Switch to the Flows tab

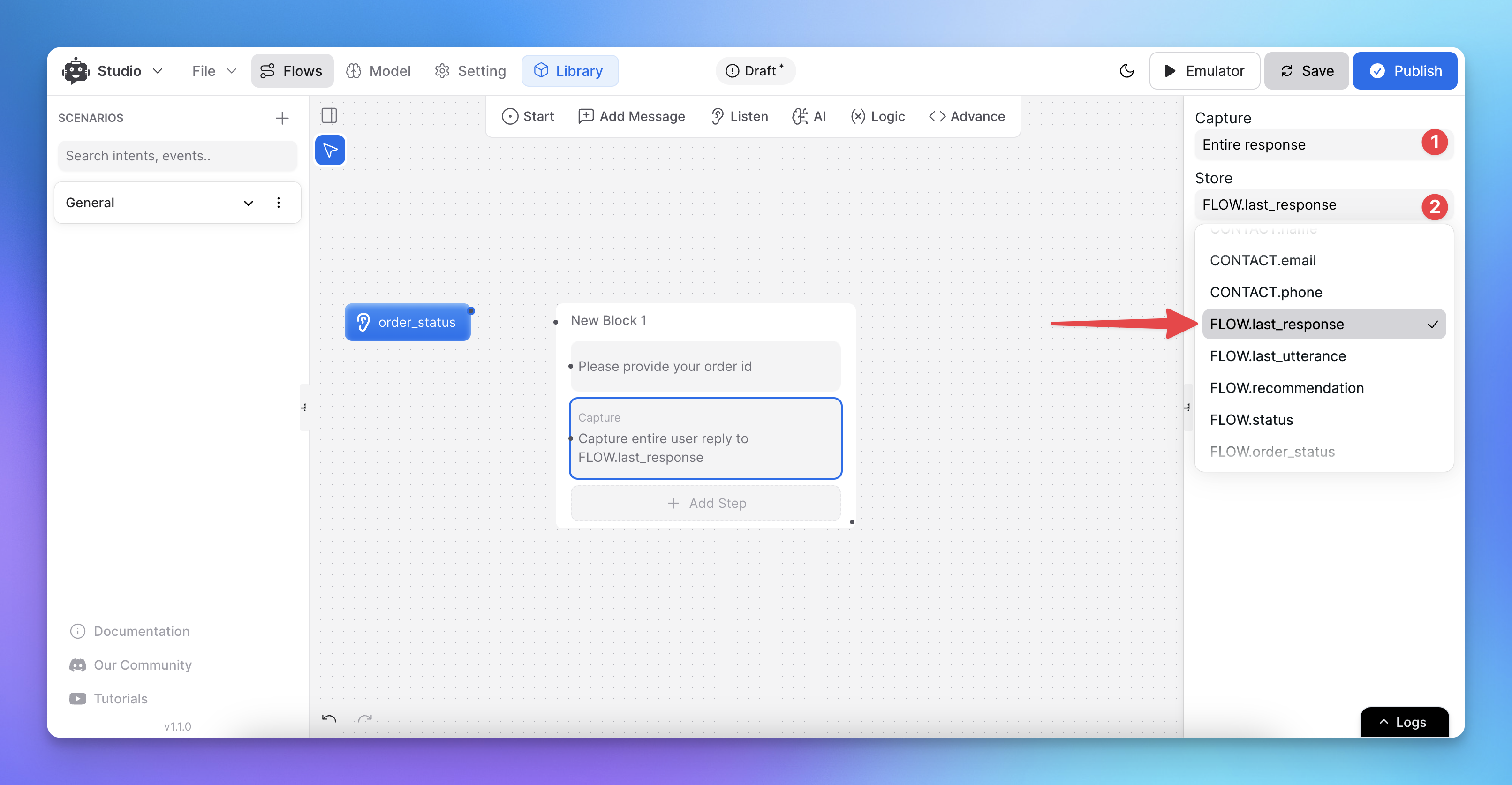tap(292, 71)
